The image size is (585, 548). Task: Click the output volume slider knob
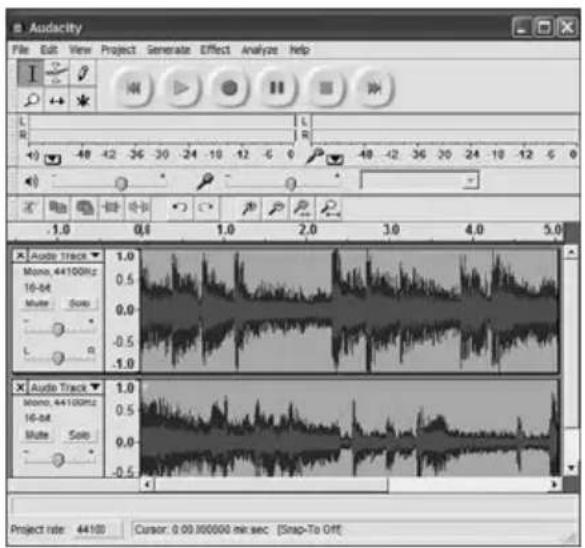(121, 184)
